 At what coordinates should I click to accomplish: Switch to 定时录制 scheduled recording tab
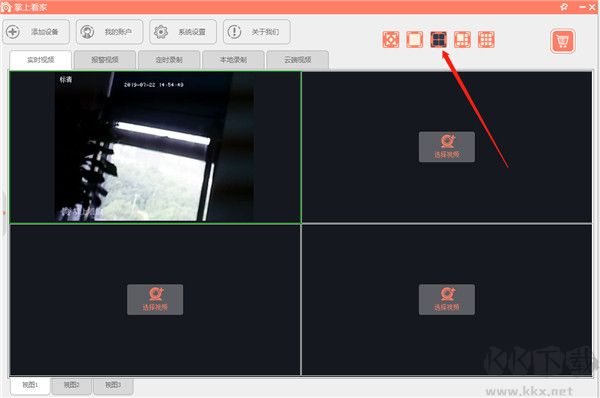point(169,60)
